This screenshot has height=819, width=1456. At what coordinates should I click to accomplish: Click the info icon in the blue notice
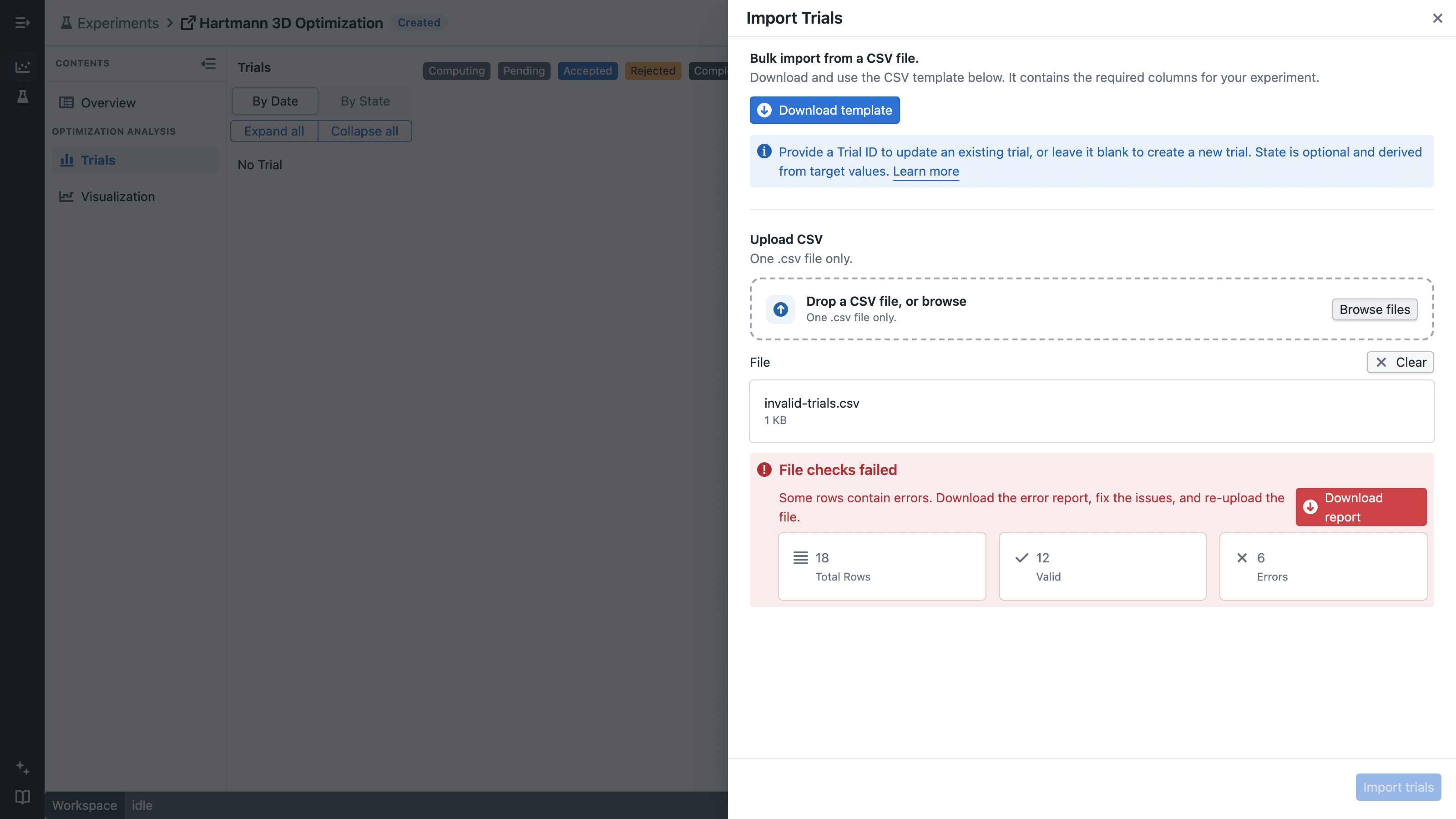point(764,151)
